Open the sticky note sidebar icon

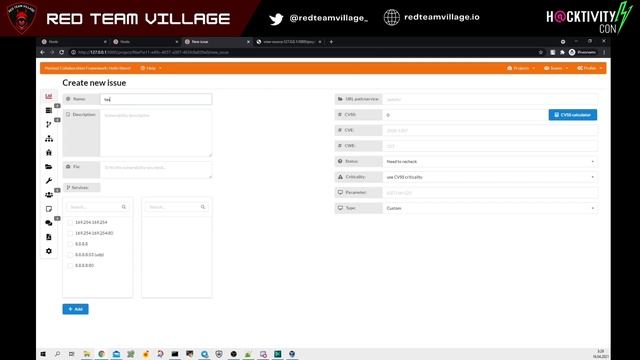[x=49, y=209]
